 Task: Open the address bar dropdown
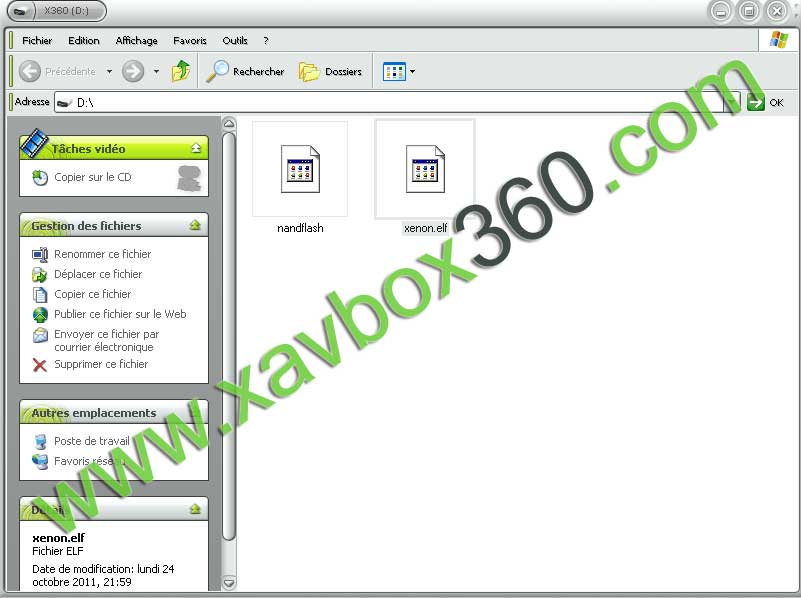(732, 103)
